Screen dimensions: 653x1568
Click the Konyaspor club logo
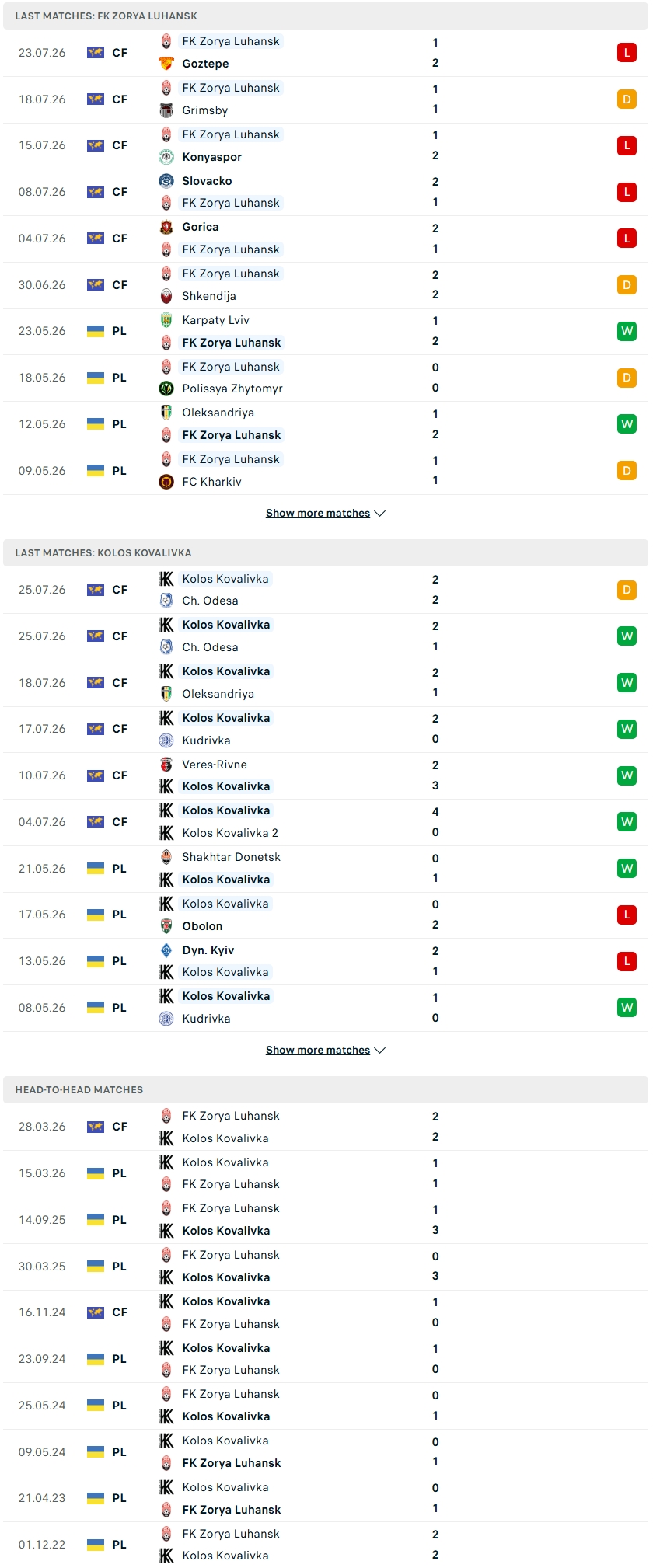tap(166, 157)
